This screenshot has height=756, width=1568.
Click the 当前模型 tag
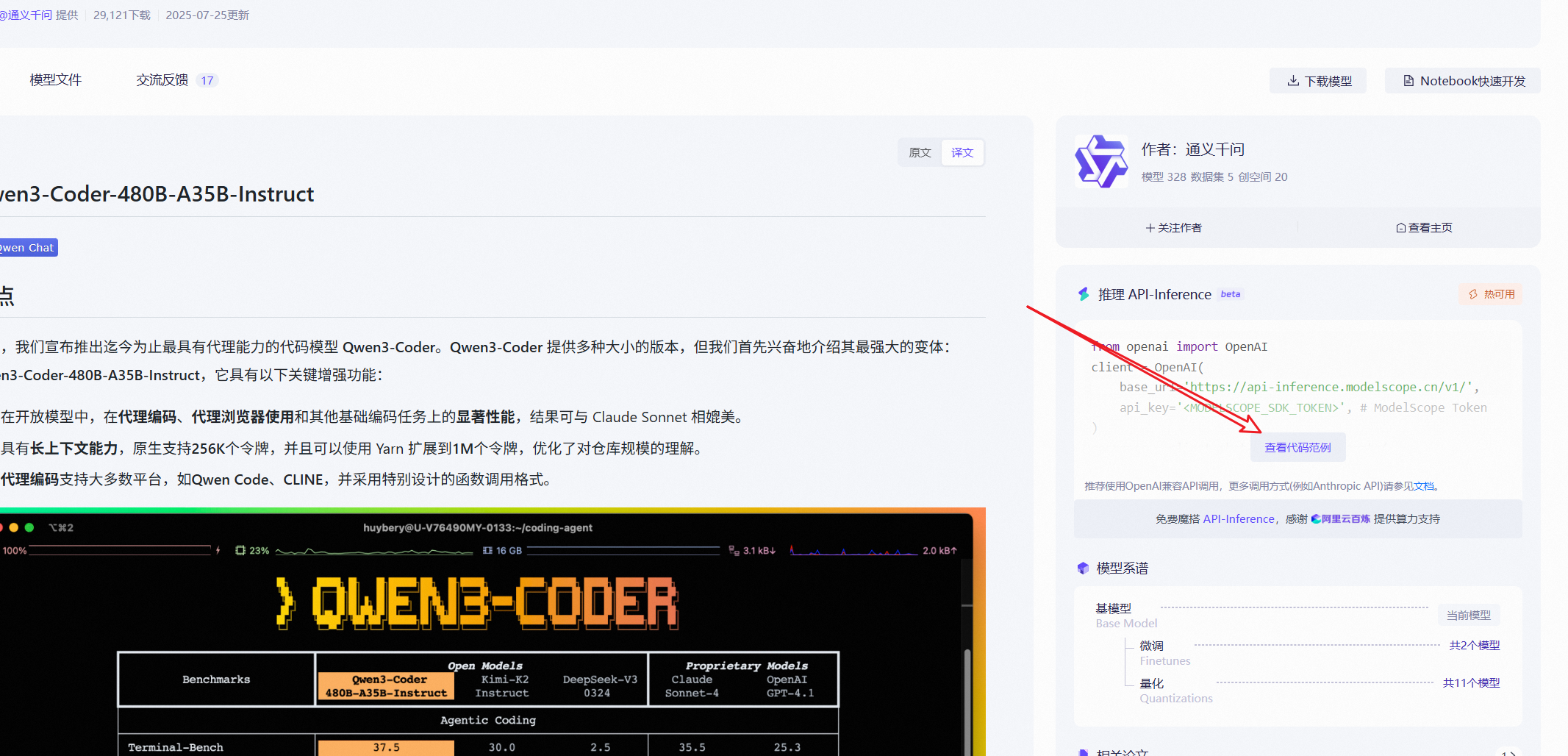1469,616
